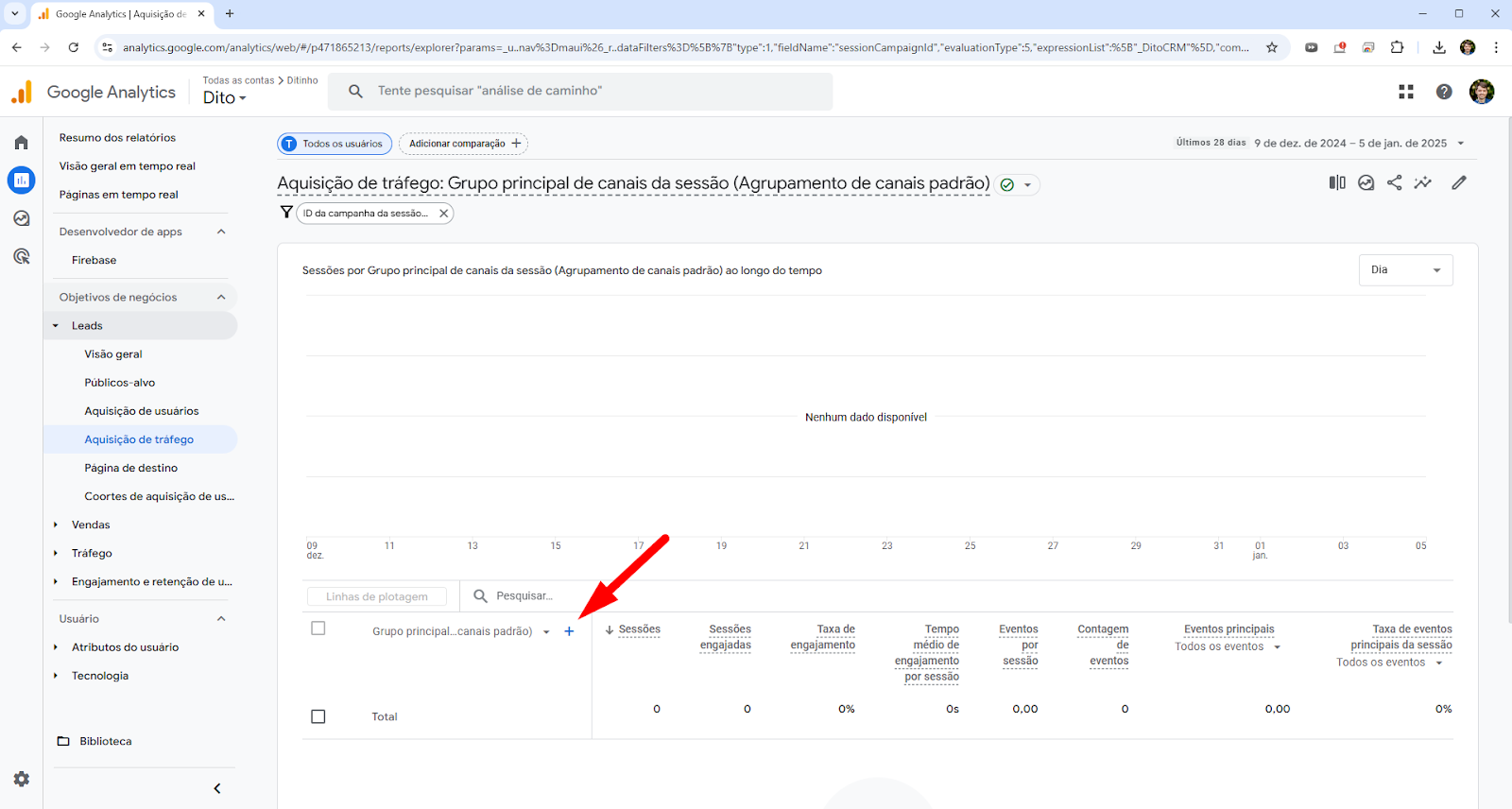Collapse the Leads tree group

(56, 326)
